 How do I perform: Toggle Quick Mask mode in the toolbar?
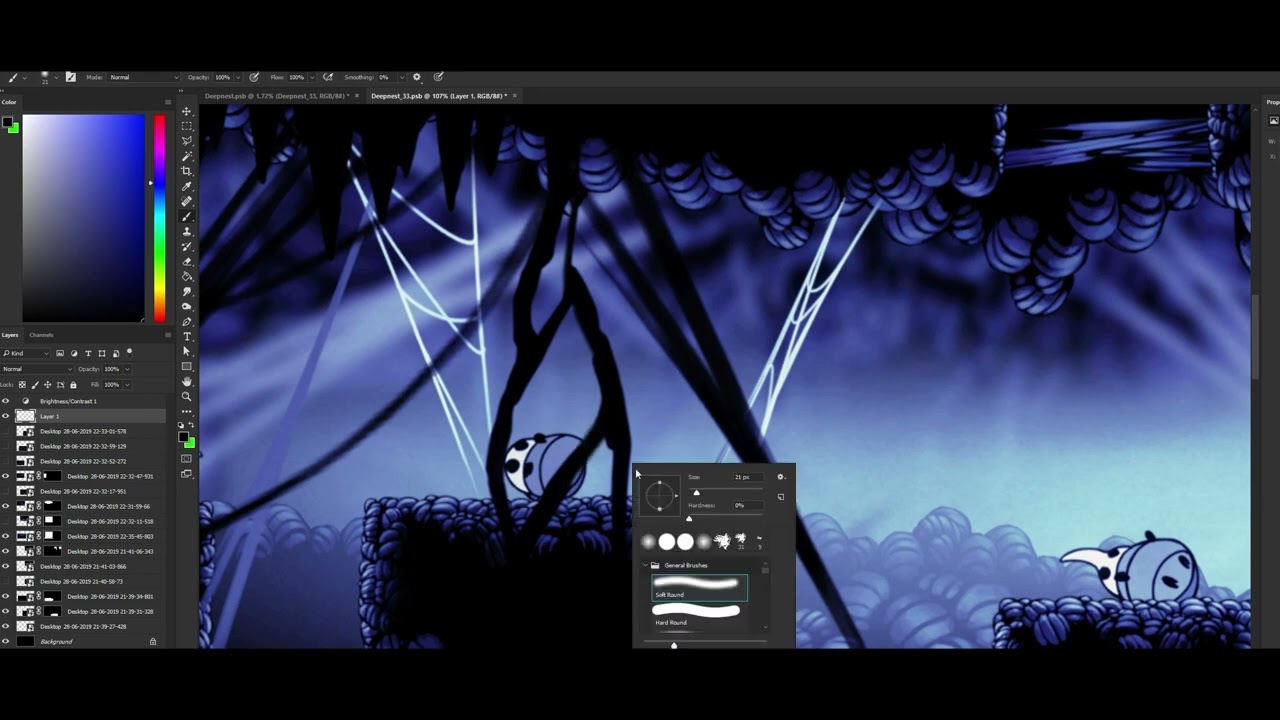pyautogui.click(x=187, y=459)
